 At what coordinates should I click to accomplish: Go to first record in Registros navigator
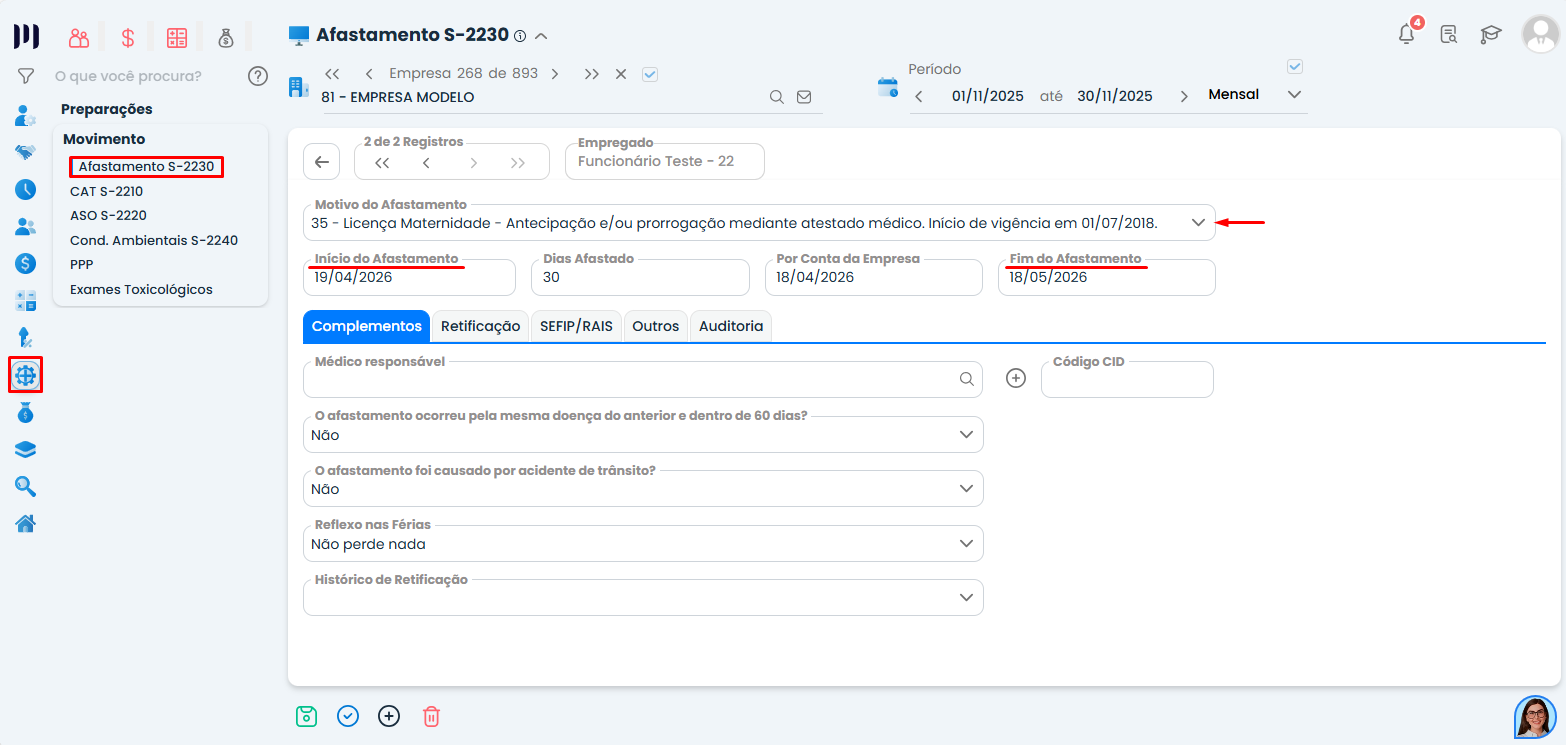pyautogui.click(x=382, y=163)
